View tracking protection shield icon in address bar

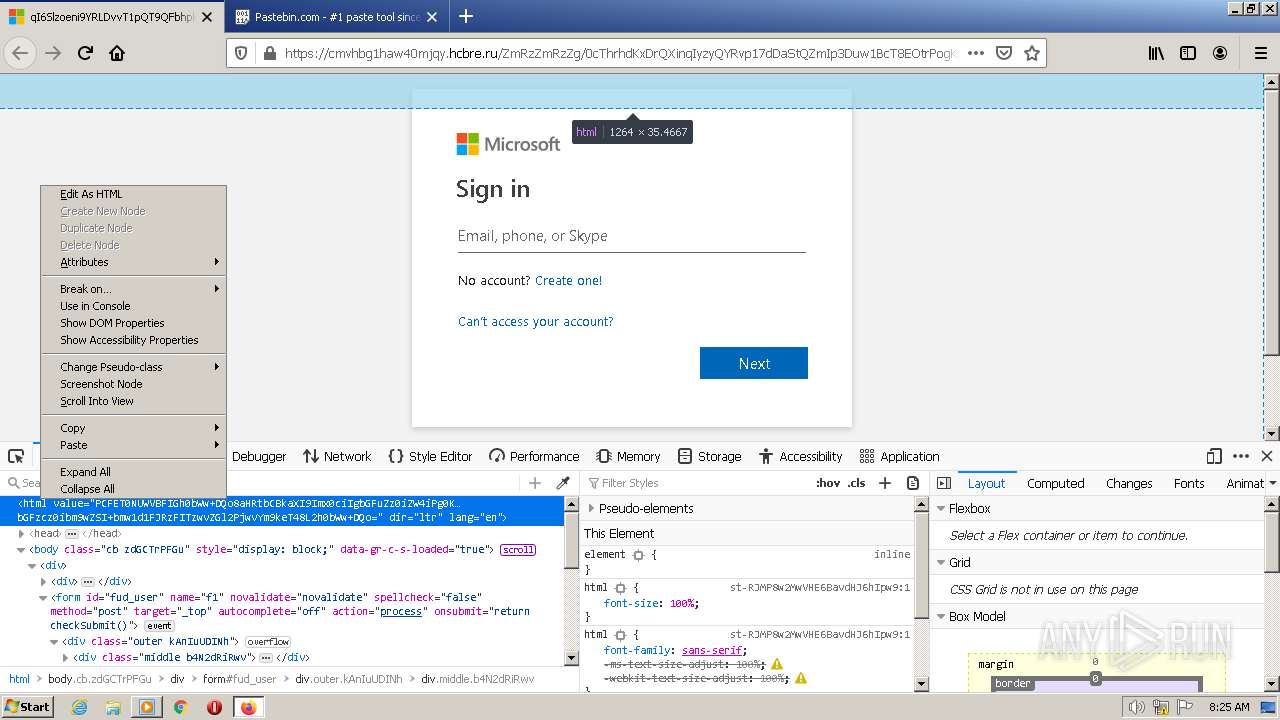(x=241, y=53)
